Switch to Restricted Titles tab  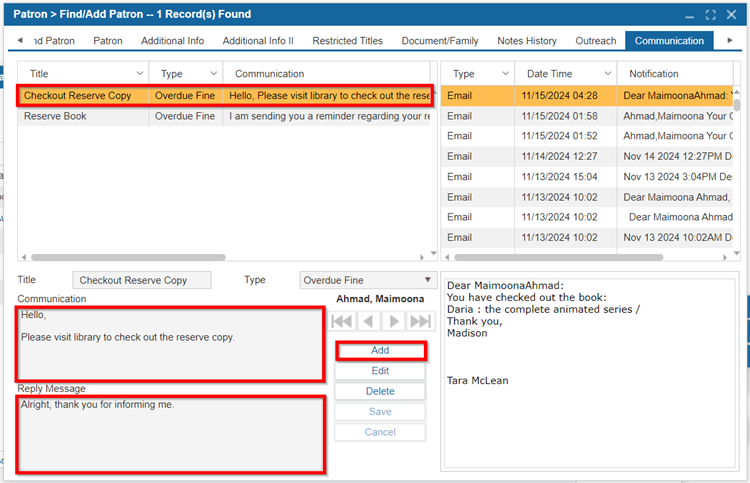[348, 41]
